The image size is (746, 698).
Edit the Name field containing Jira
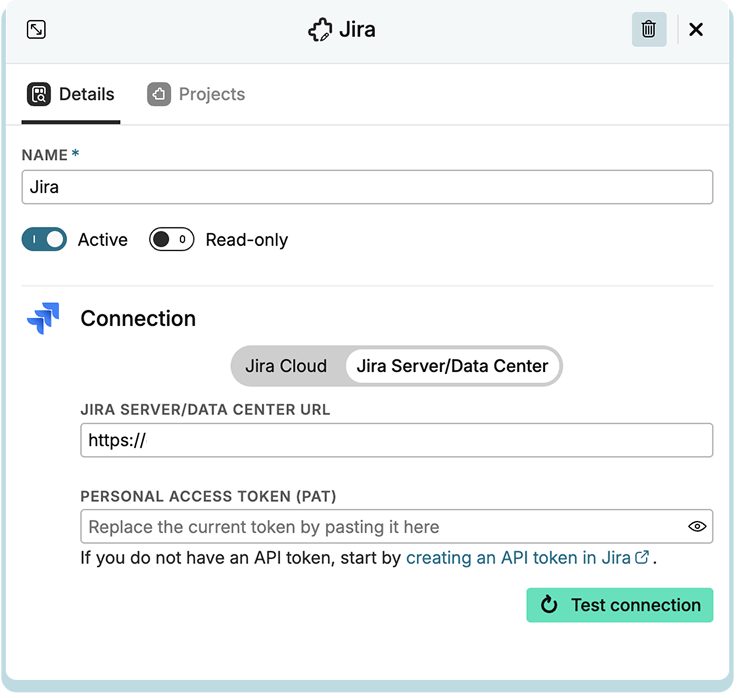(367, 187)
